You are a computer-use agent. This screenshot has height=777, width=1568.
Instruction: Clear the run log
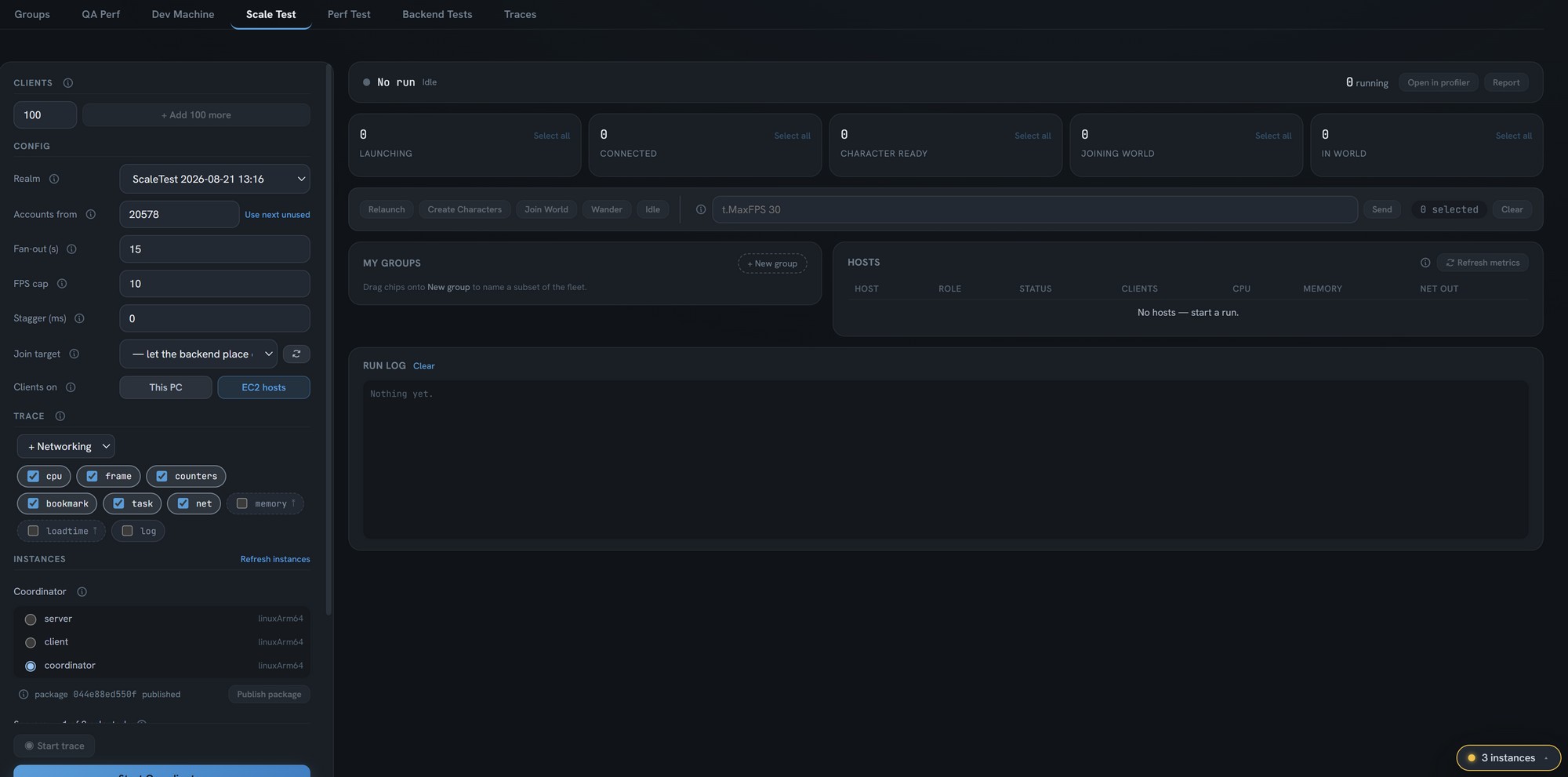424,366
